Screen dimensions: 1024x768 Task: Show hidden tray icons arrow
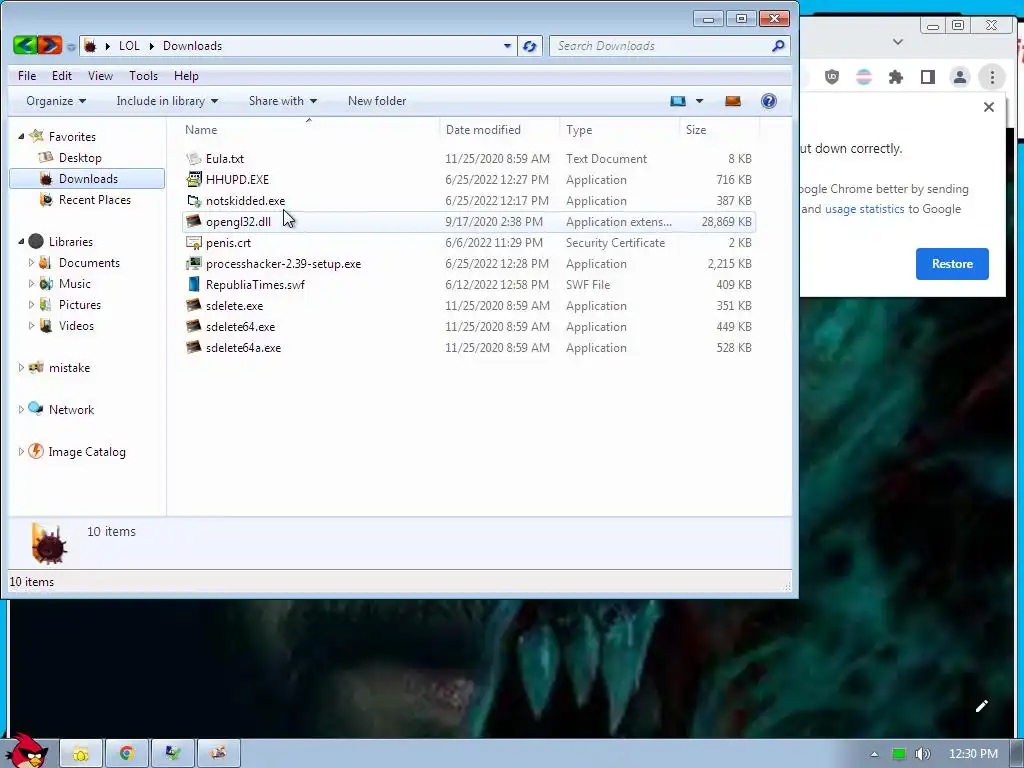(x=874, y=754)
